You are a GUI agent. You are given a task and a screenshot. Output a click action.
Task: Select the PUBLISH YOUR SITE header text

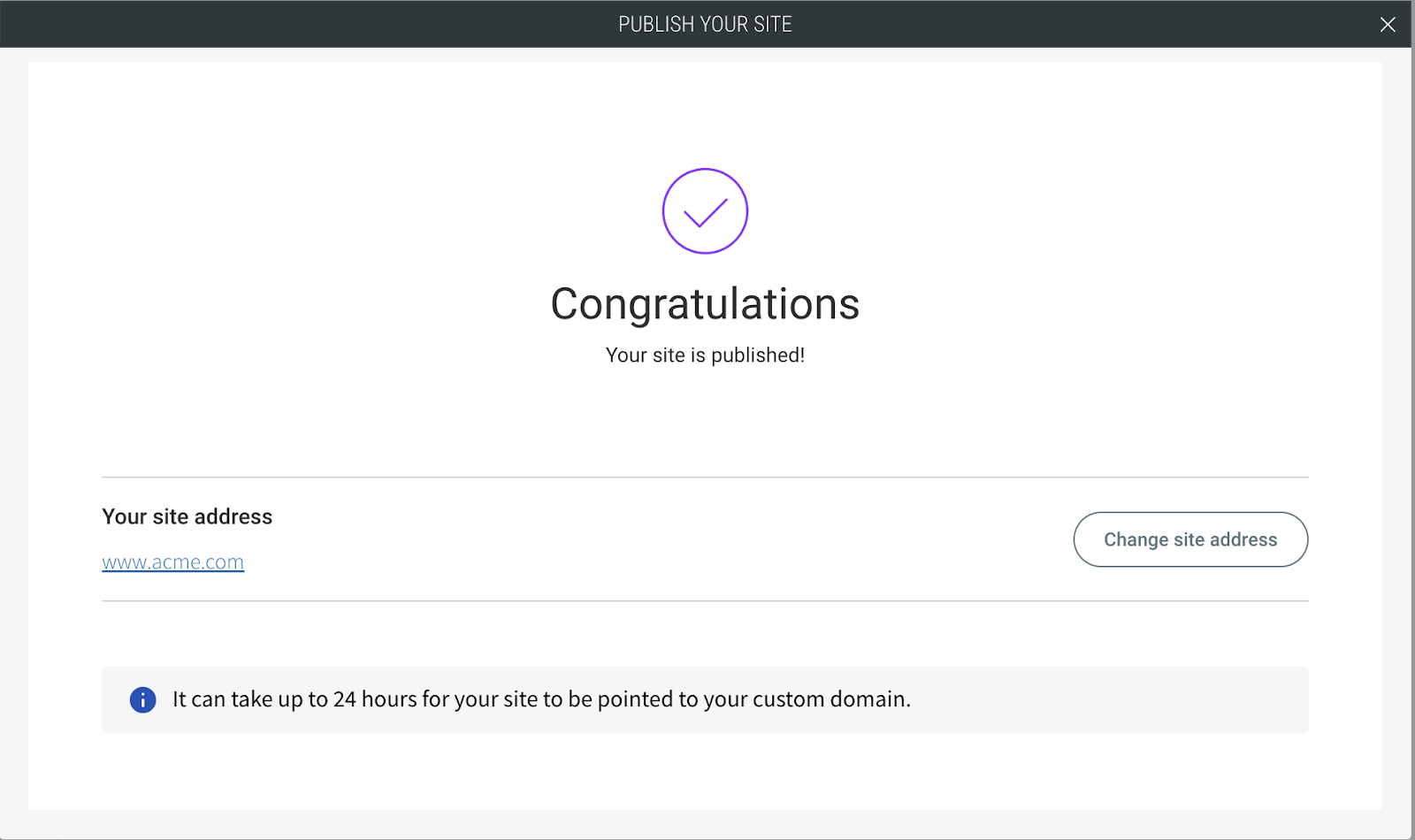(x=705, y=24)
